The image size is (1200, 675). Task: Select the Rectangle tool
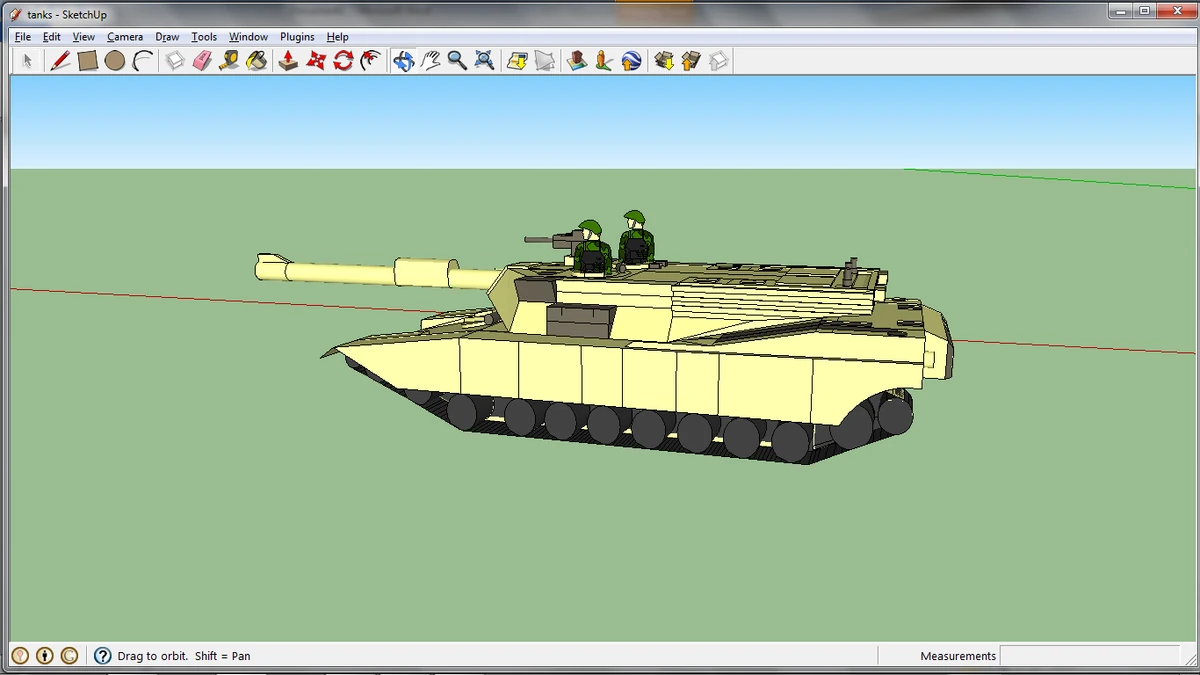[88, 60]
